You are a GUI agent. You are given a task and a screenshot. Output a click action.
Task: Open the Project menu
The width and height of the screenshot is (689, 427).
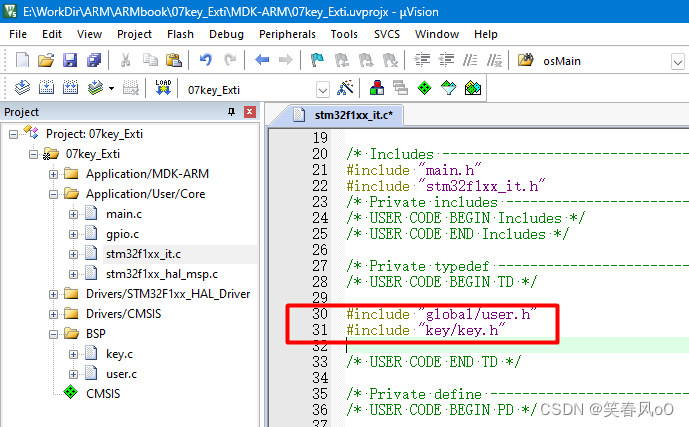[x=134, y=34]
